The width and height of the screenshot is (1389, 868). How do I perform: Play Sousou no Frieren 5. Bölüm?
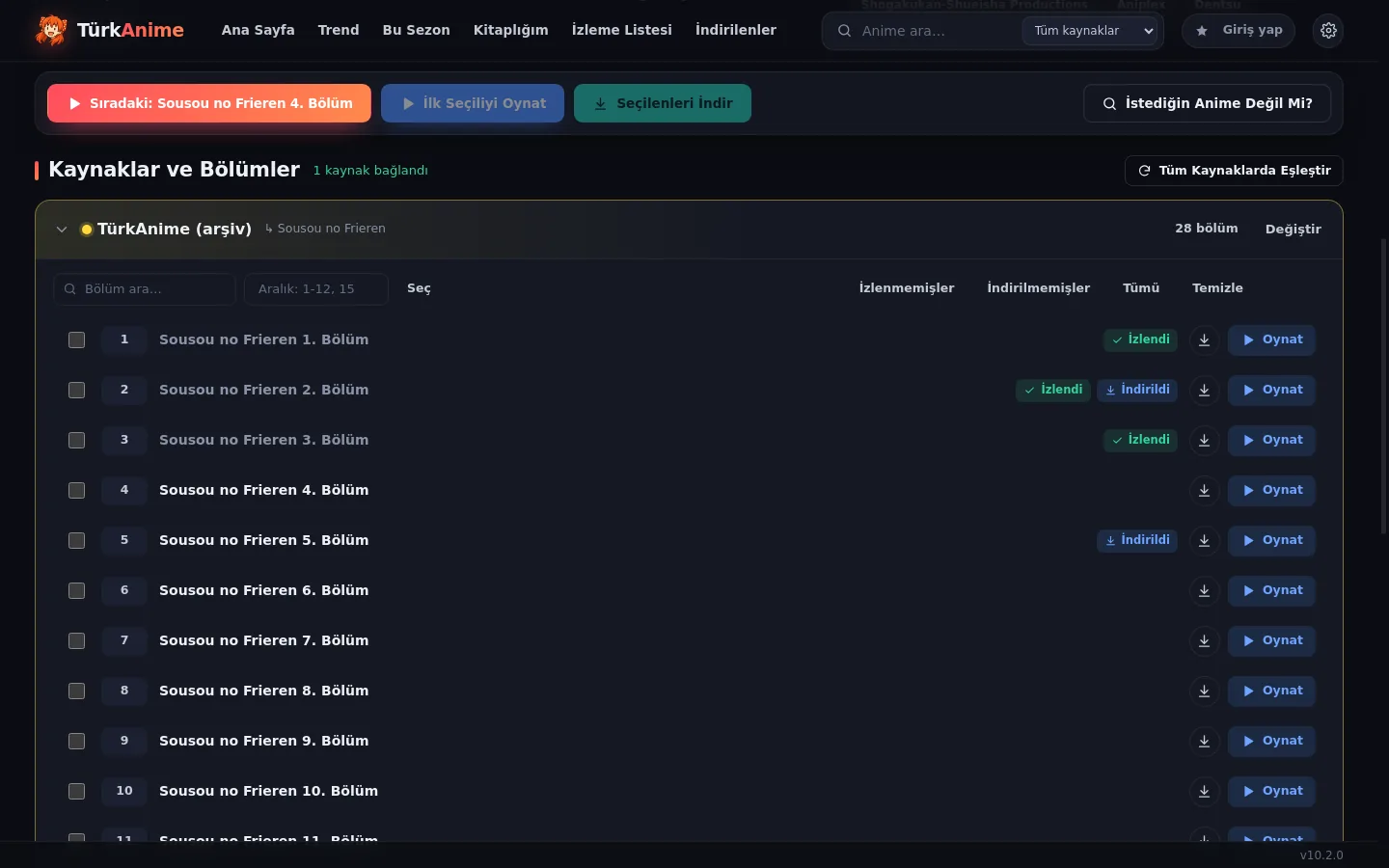click(1271, 540)
